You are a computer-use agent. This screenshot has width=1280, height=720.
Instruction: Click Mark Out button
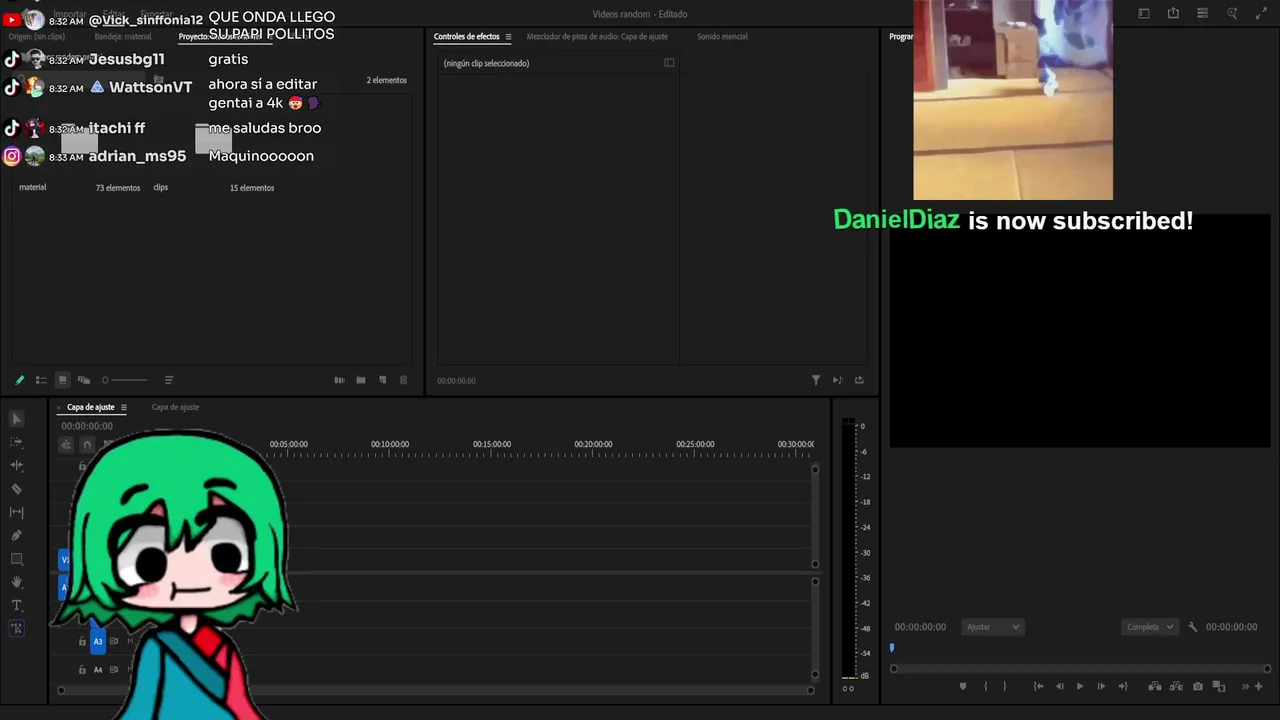tap(1005, 686)
